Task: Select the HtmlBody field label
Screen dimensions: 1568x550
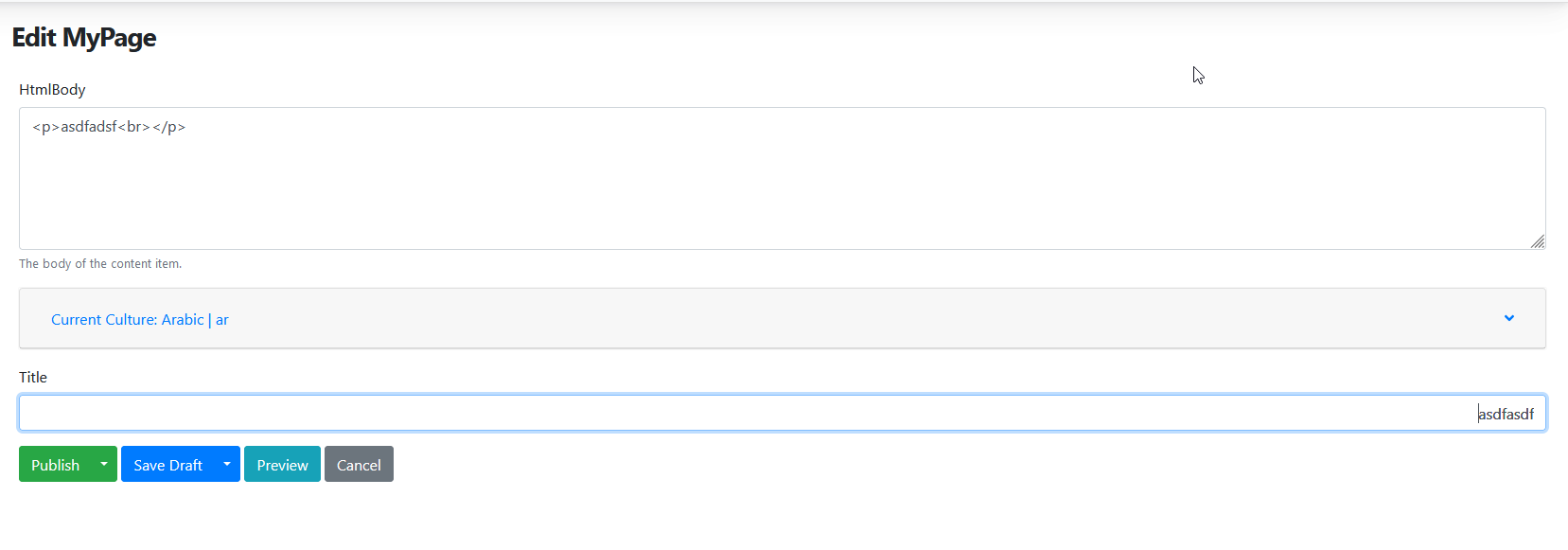Action: pyautogui.click(x=52, y=89)
